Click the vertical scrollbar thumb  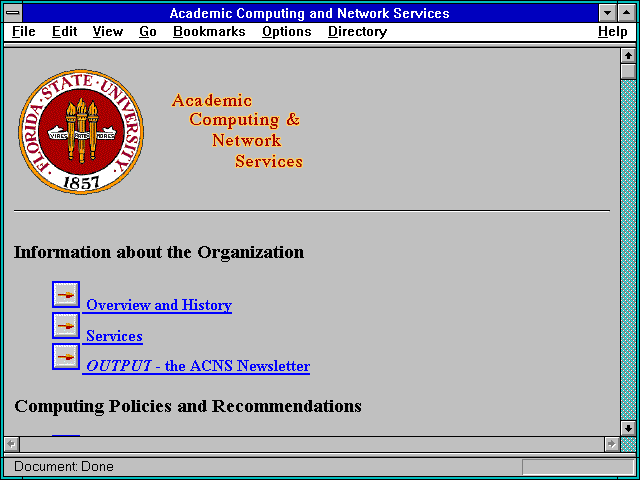(628, 71)
